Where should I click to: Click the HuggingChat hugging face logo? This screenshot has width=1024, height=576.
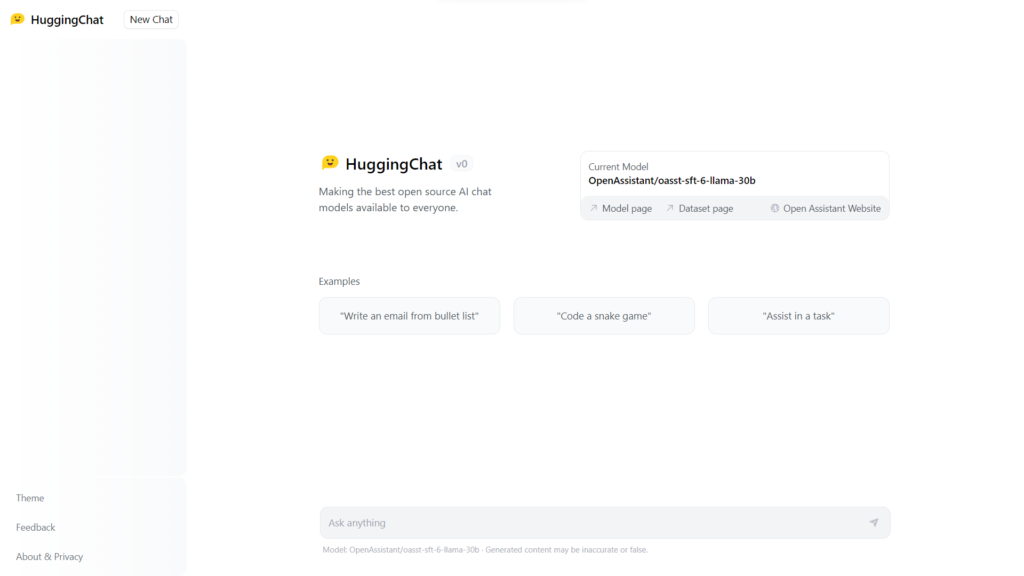(x=16, y=19)
